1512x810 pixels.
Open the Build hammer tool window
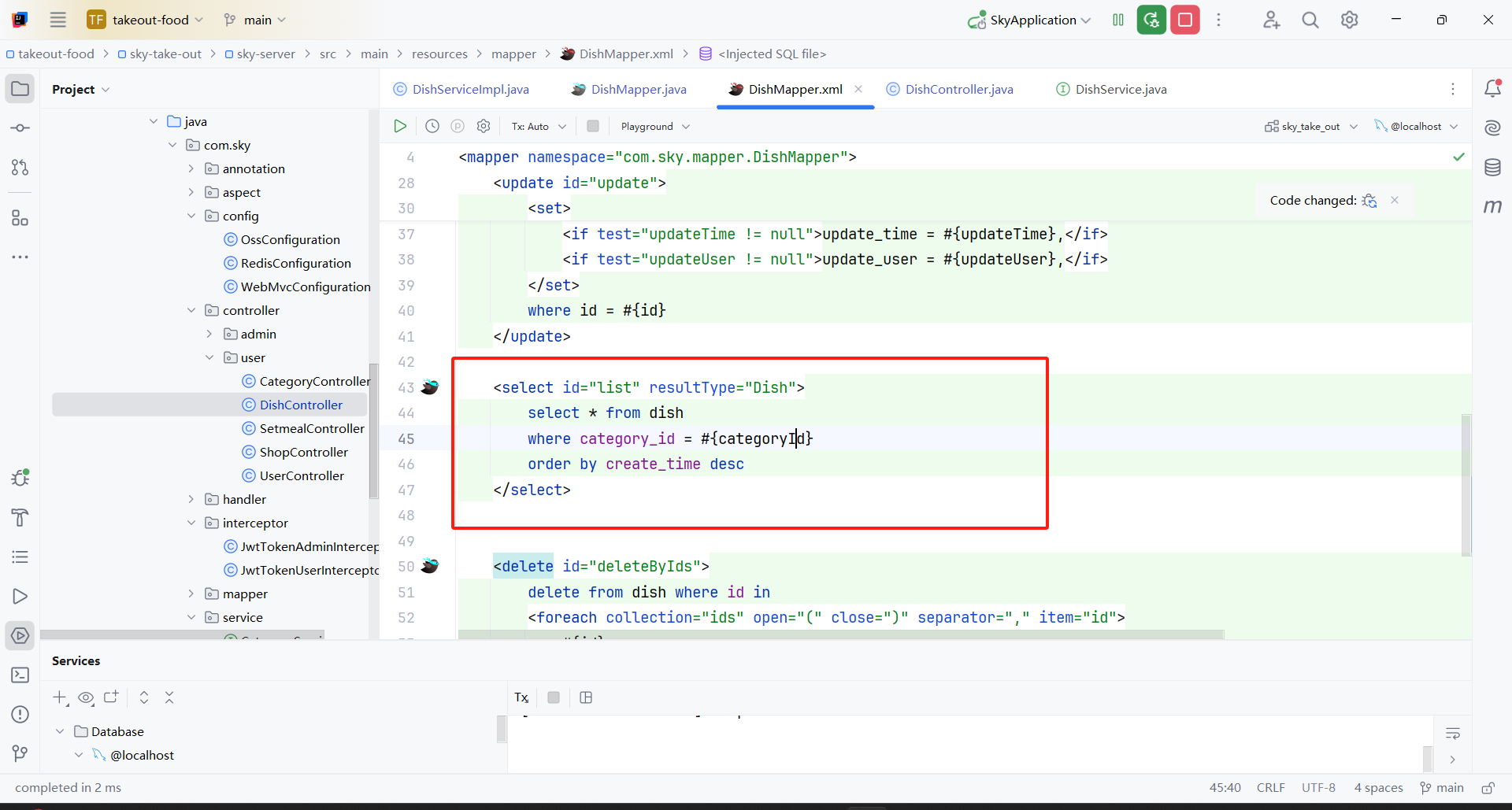click(x=20, y=517)
